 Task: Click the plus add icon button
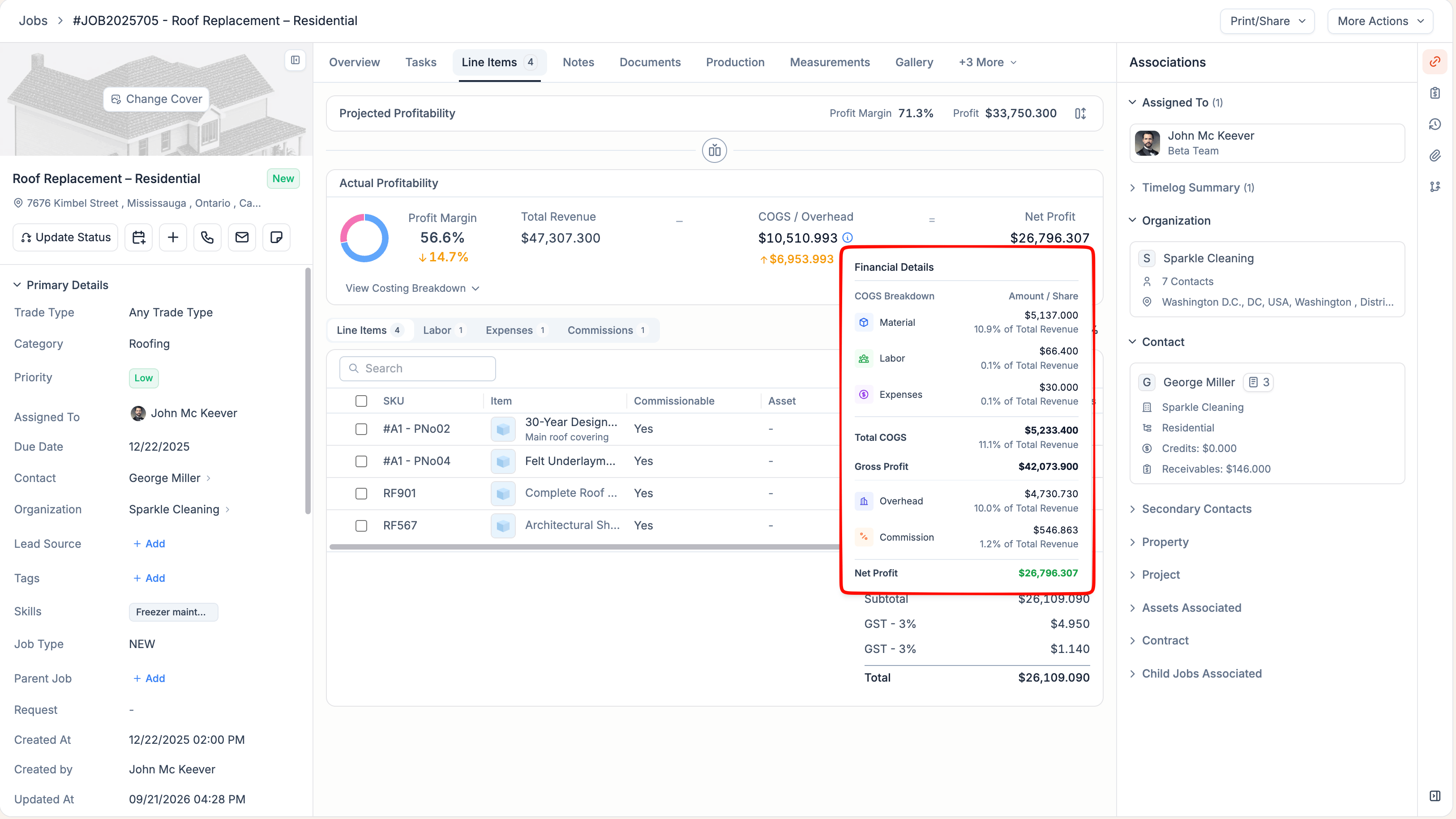[x=173, y=237]
